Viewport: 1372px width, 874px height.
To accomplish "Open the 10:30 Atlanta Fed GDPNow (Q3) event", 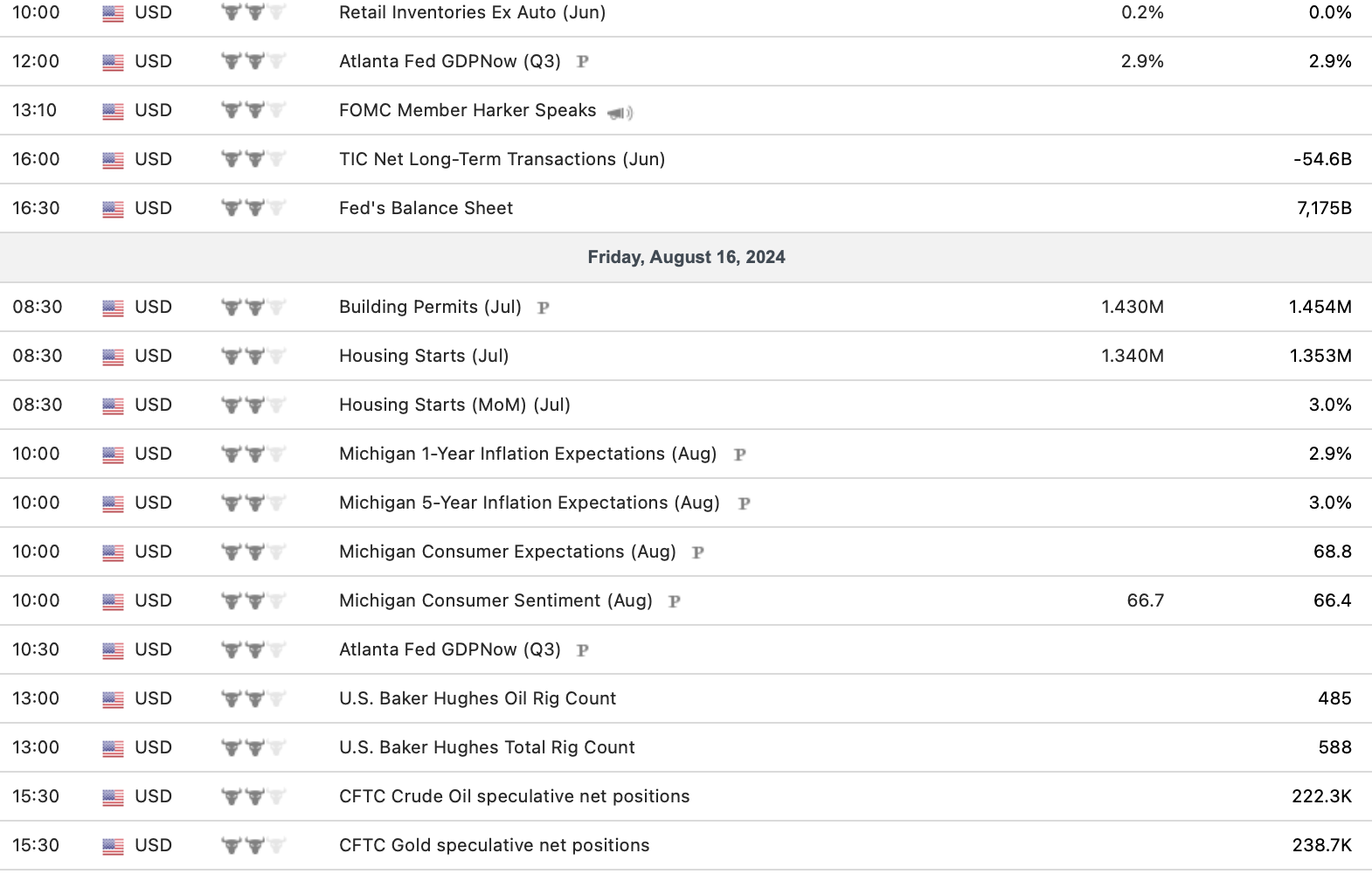I will click(449, 649).
